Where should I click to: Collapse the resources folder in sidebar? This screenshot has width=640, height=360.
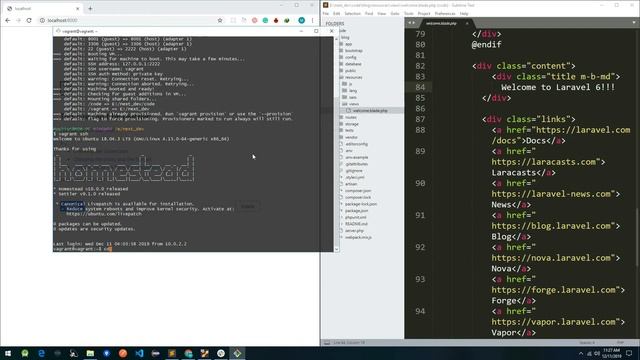click(x=353, y=78)
